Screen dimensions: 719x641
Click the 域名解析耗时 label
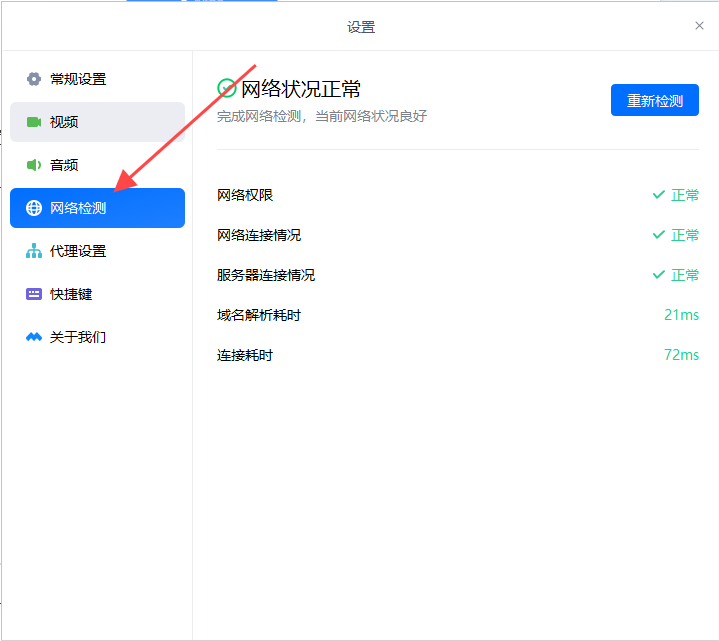[259, 315]
